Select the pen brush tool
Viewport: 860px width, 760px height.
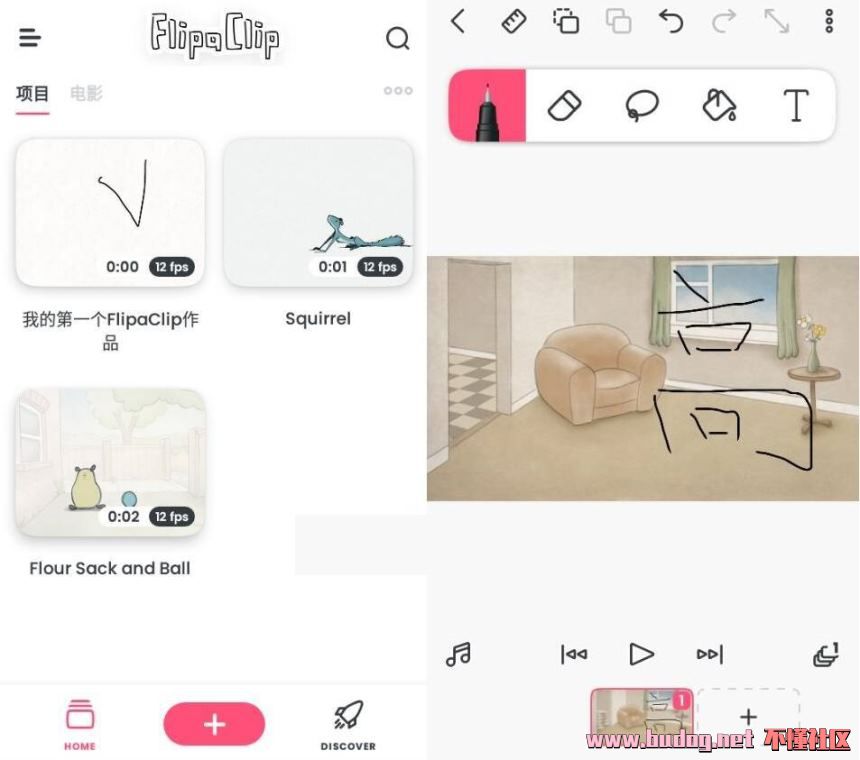487,105
